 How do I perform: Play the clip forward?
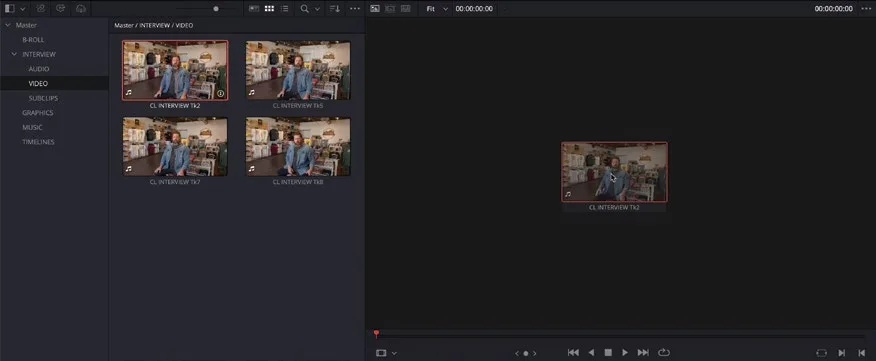click(x=625, y=353)
